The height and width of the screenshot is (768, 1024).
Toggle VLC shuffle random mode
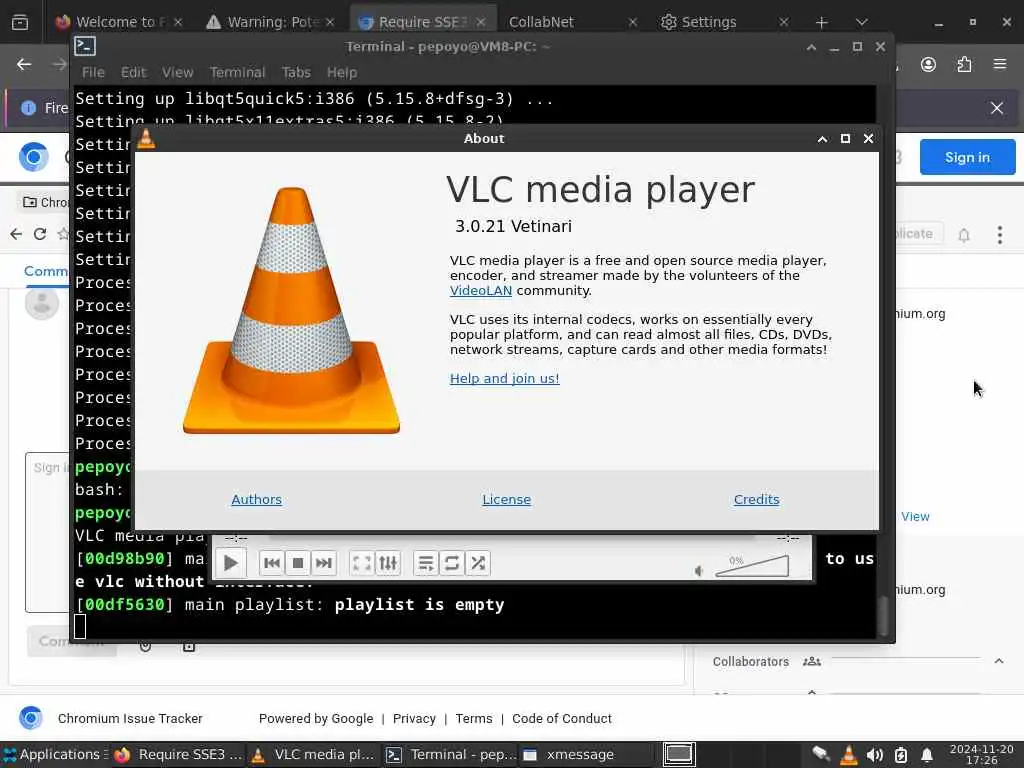click(478, 563)
